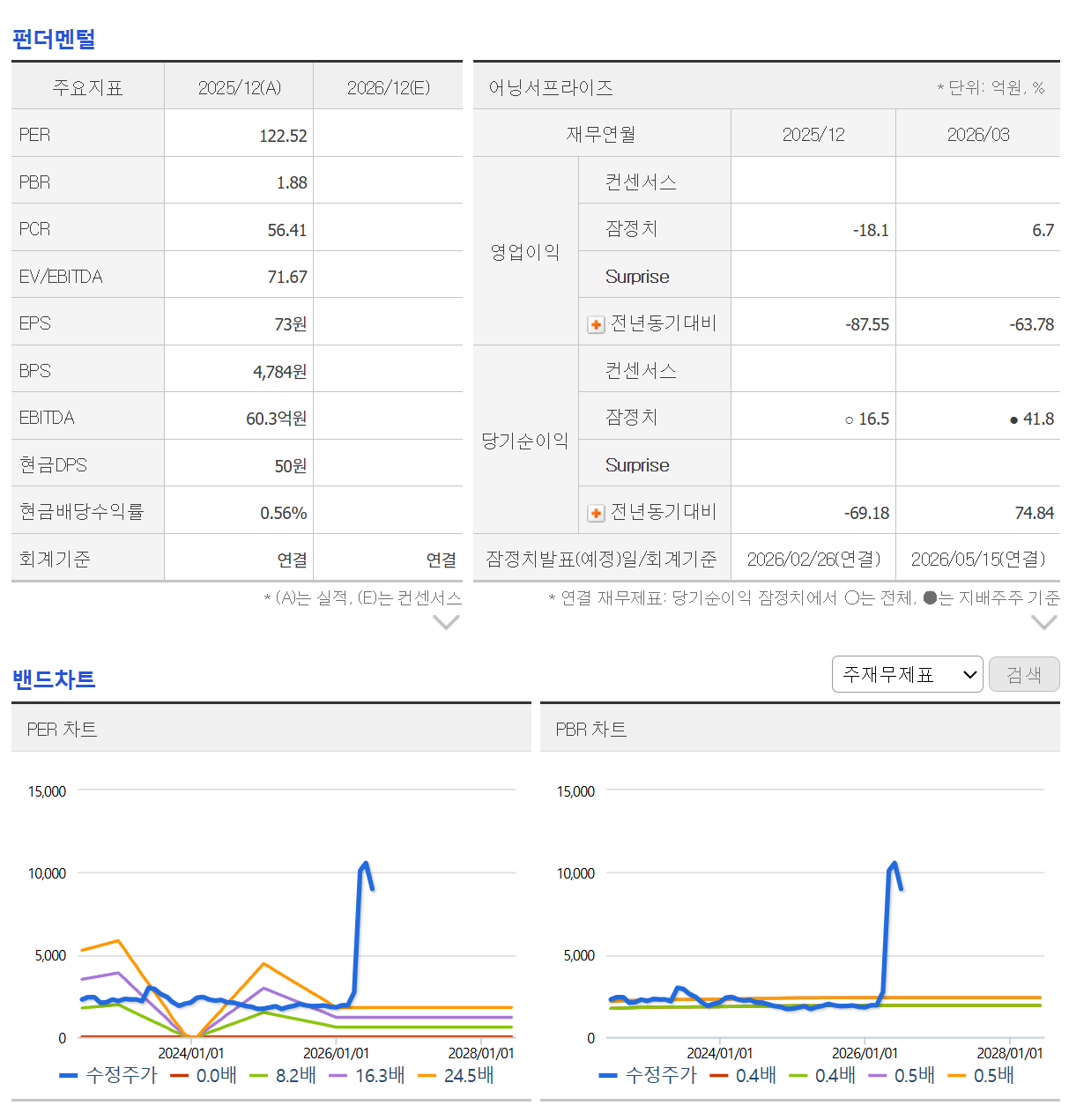Screen dimensions: 1069x1120
Task: Toggle 수정주가 legend in PBR chart
Action: (648, 1075)
